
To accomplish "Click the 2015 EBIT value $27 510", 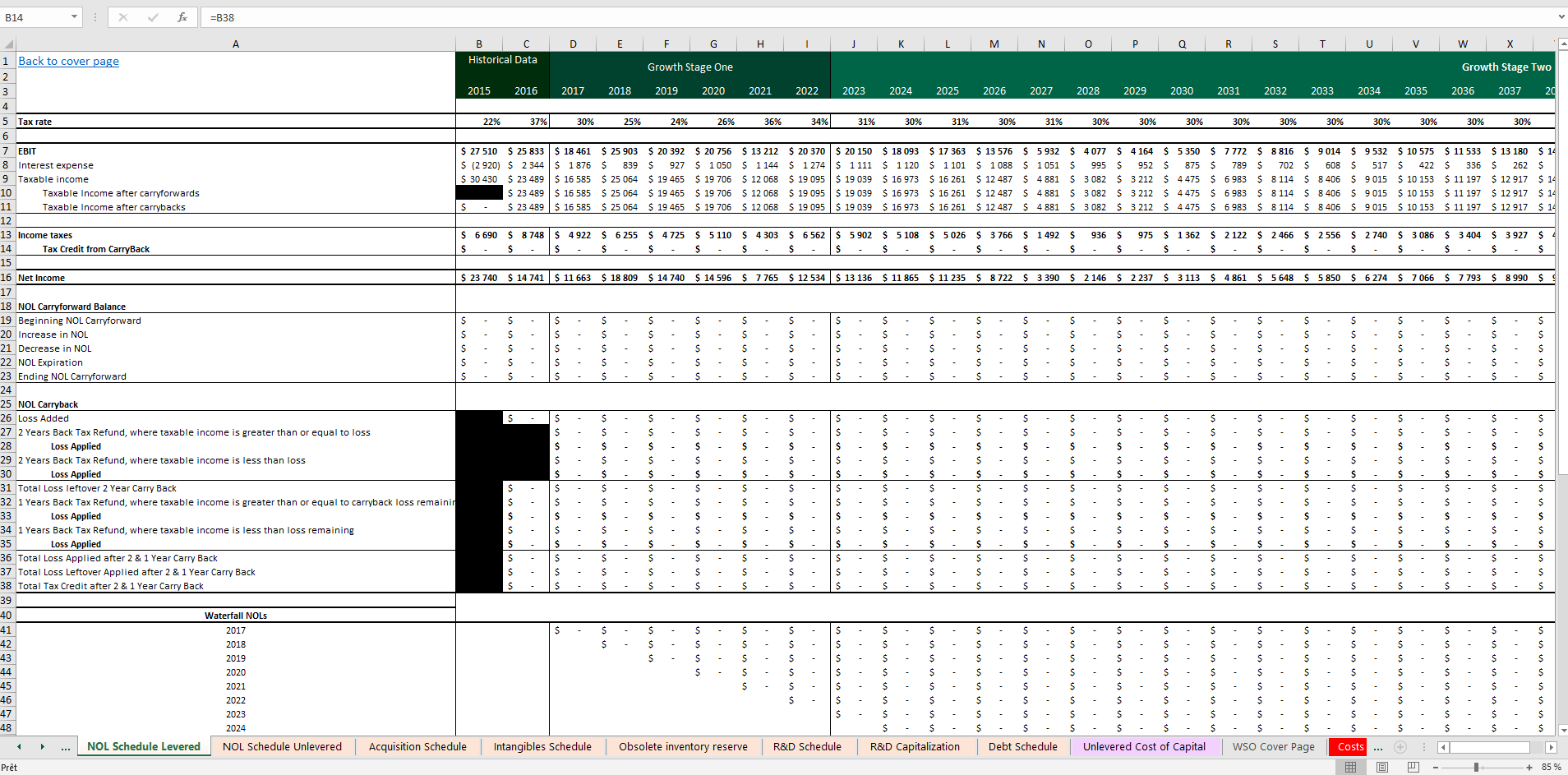I will click(x=479, y=151).
